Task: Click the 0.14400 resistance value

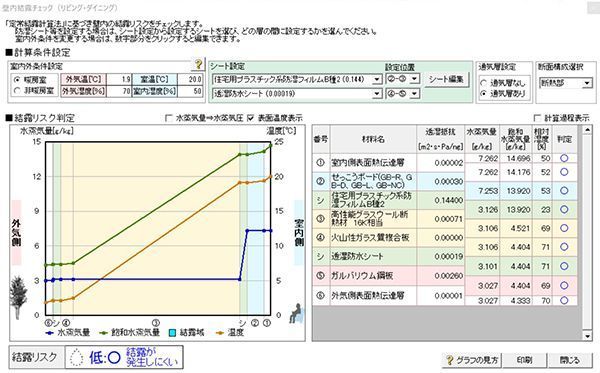Action: [x=448, y=200]
